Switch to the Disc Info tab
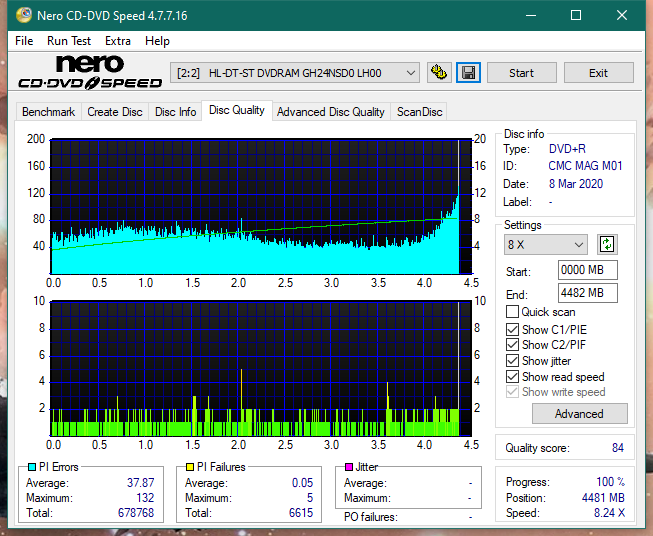Screen dimensions: 653x536 pyautogui.click(x=175, y=112)
